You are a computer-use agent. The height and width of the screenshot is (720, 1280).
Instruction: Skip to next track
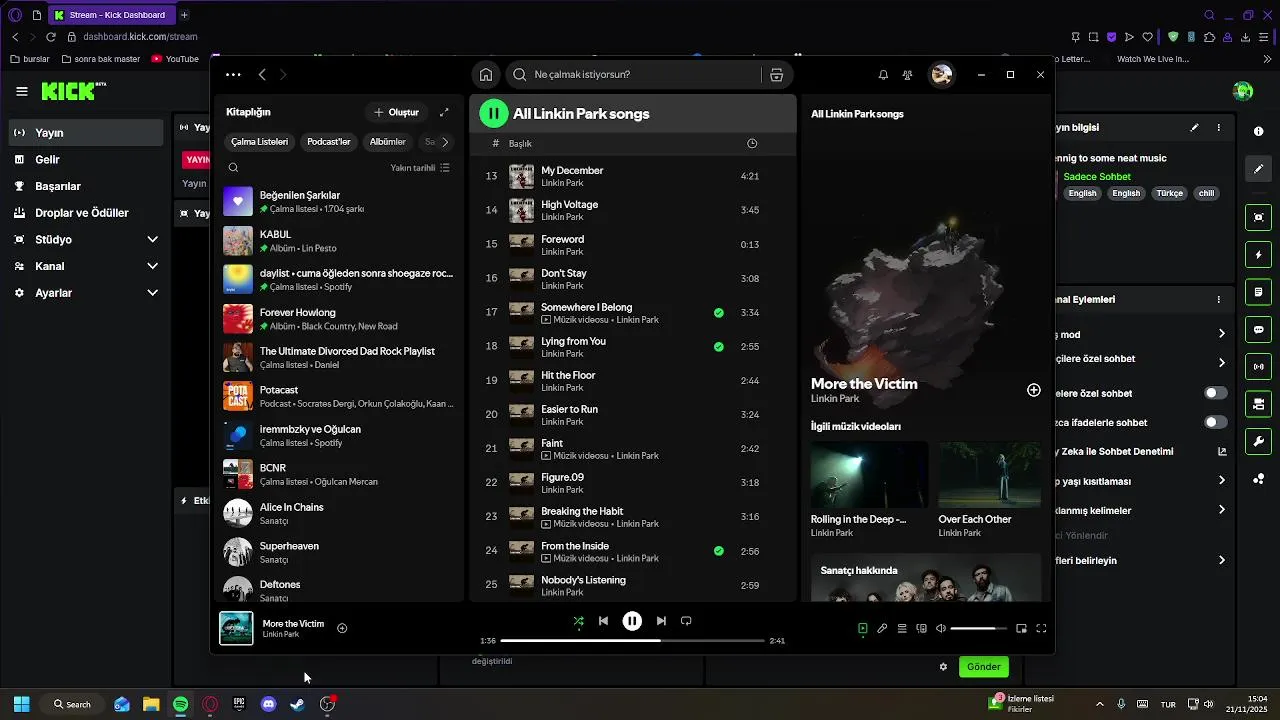point(661,621)
